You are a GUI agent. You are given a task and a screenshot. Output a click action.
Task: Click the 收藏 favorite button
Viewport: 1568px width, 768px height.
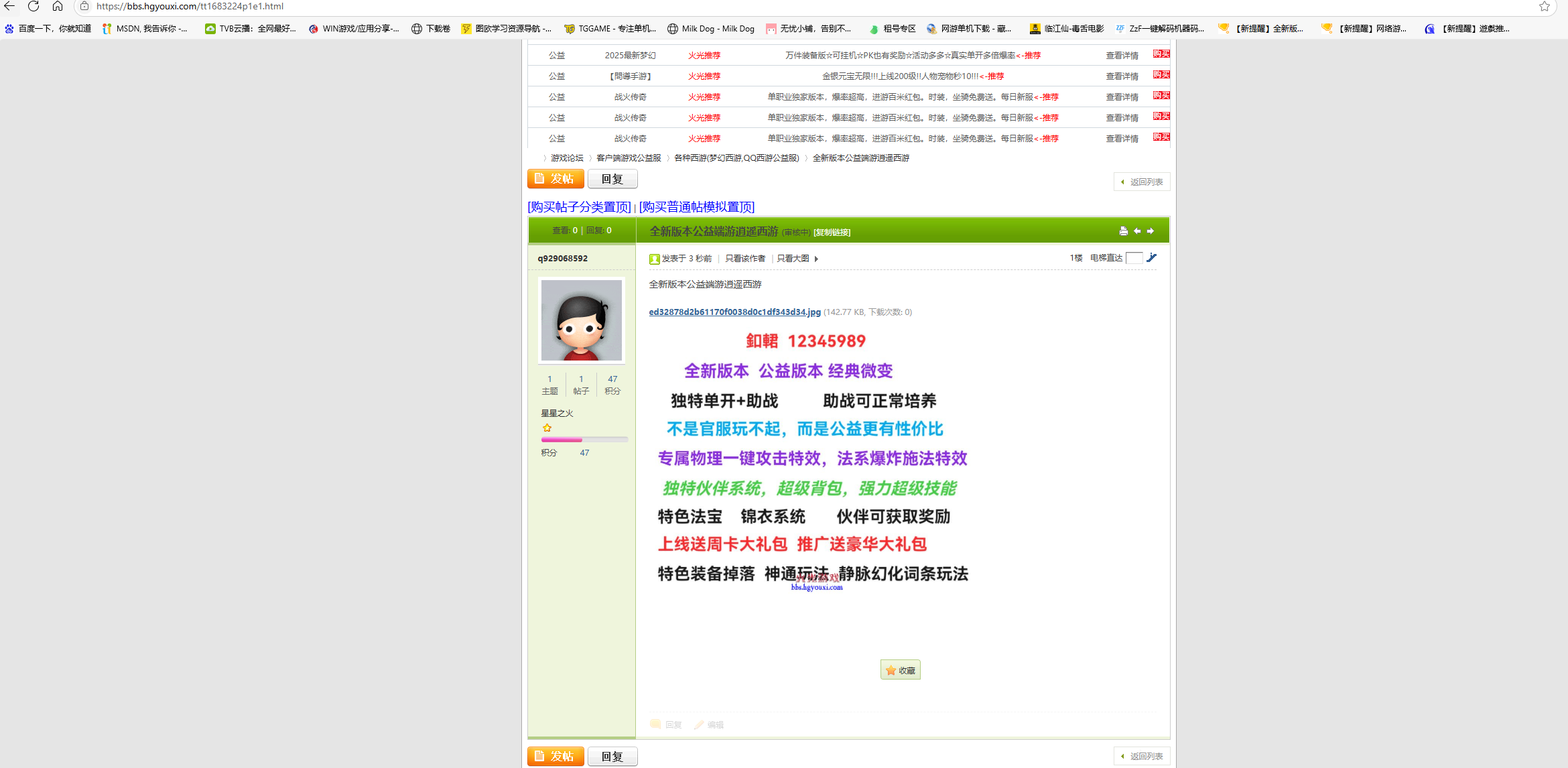(901, 670)
